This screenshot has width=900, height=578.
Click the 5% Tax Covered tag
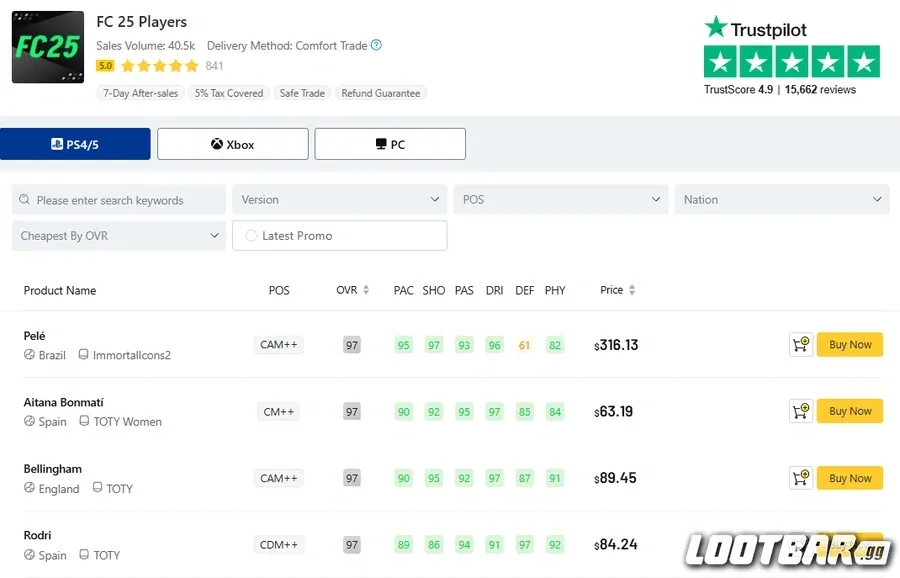[229, 93]
